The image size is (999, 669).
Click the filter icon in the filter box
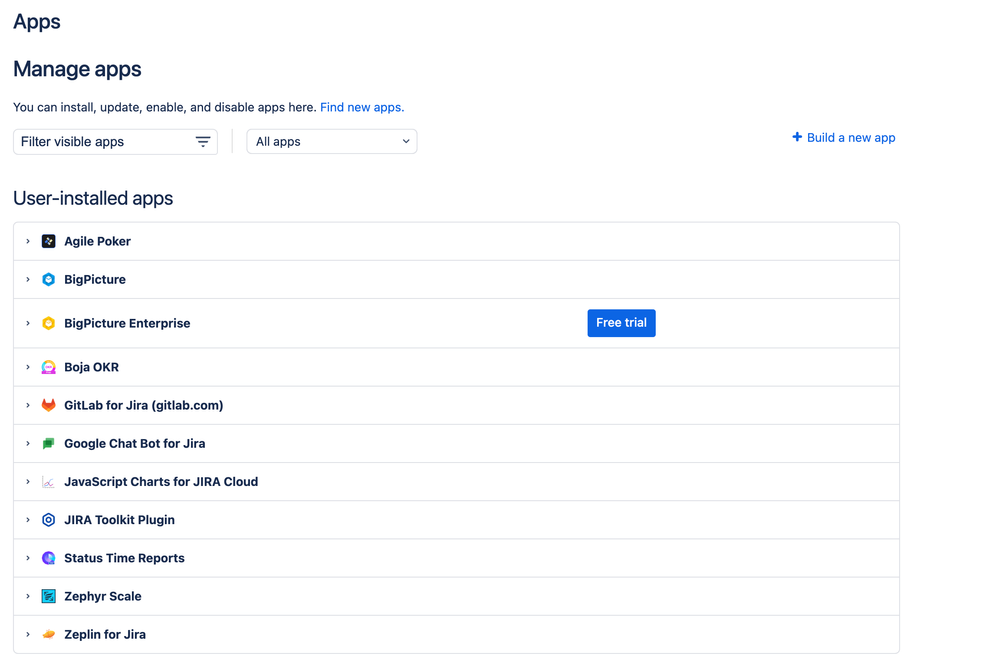coord(203,142)
